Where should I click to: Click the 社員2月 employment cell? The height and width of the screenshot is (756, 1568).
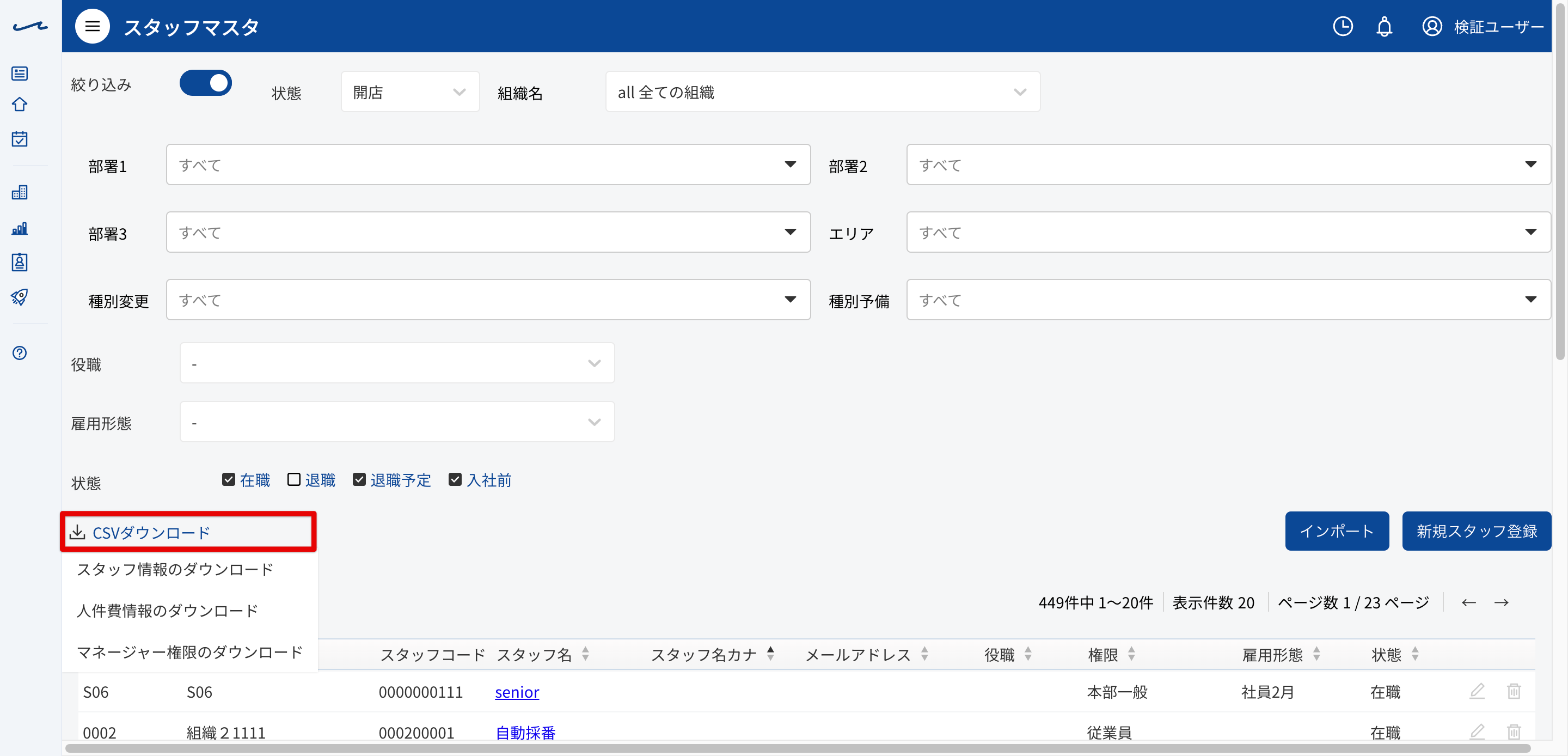(1267, 692)
